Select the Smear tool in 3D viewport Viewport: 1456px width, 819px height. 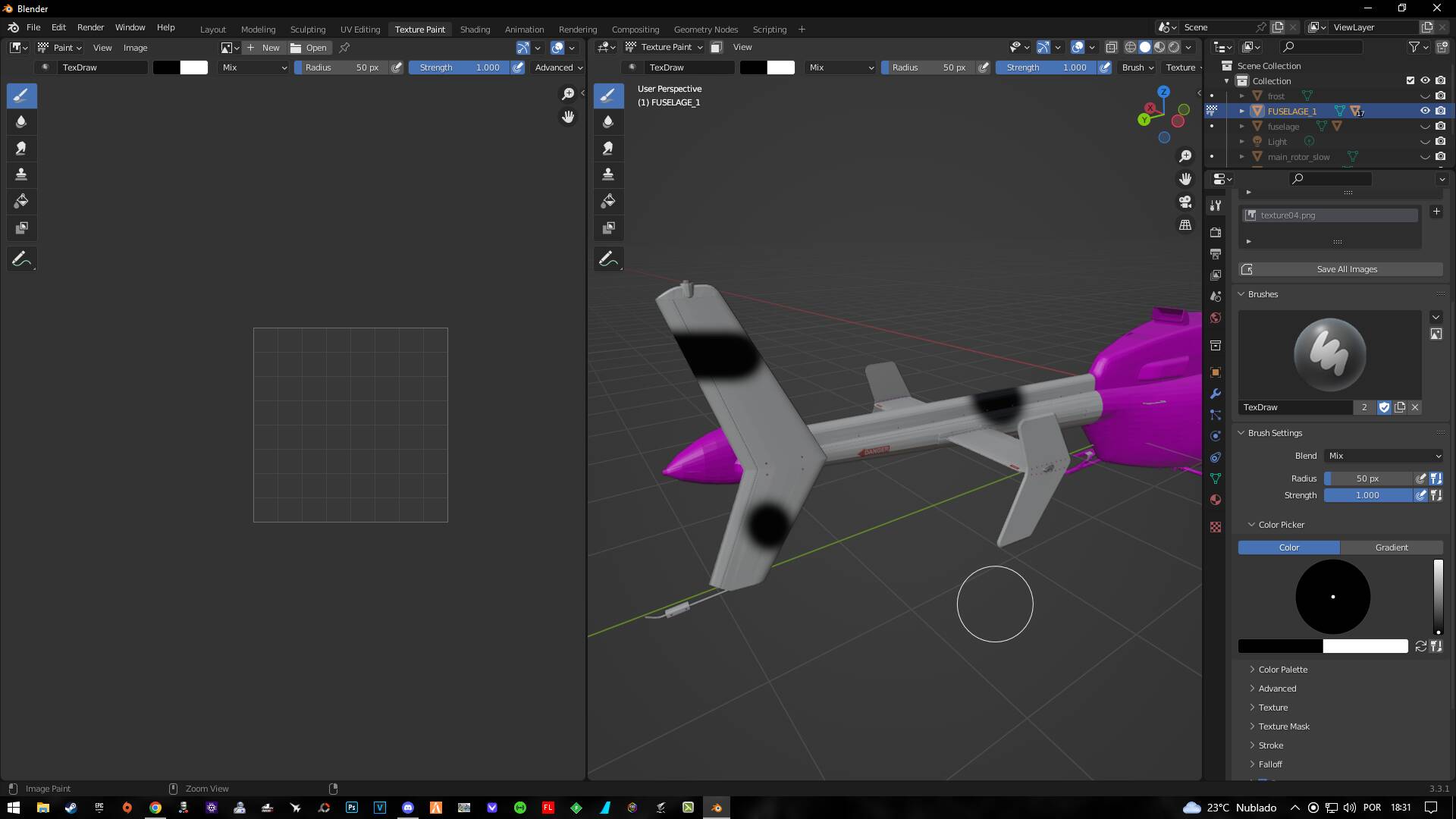click(608, 149)
